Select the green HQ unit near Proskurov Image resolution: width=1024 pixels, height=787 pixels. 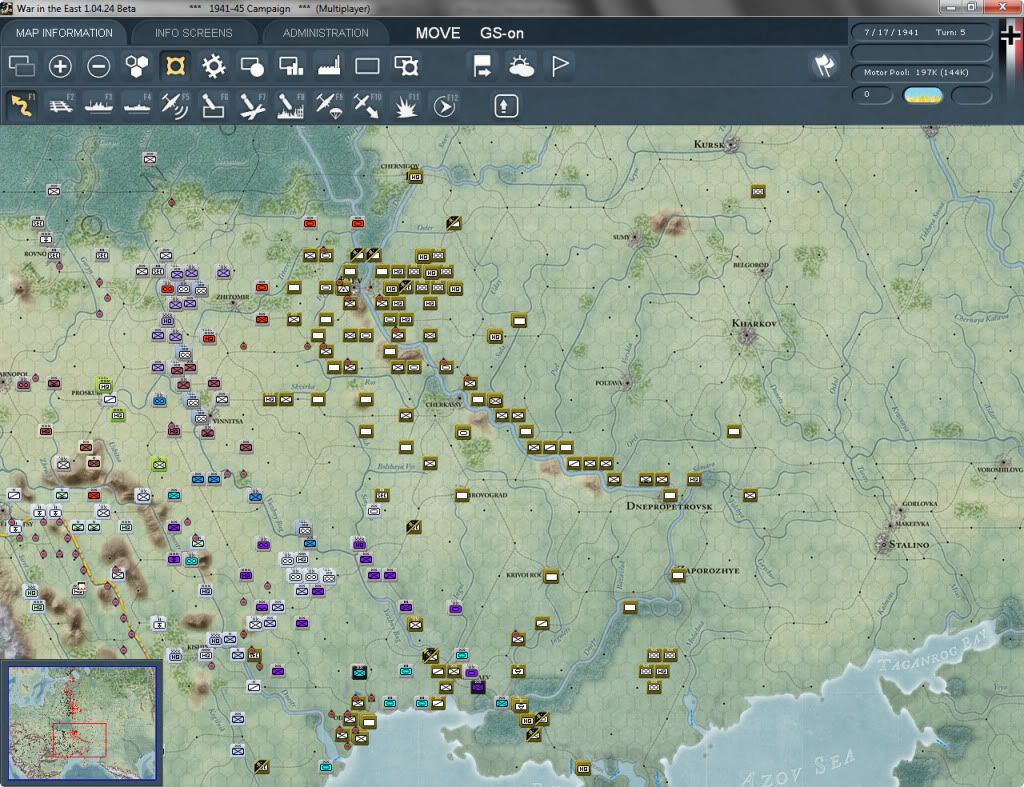tap(104, 384)
